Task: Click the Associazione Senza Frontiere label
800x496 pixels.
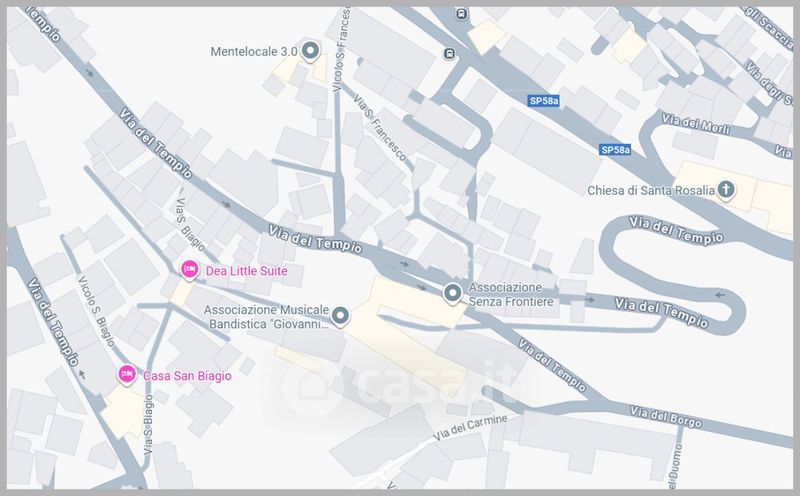Action: point(511,294)
